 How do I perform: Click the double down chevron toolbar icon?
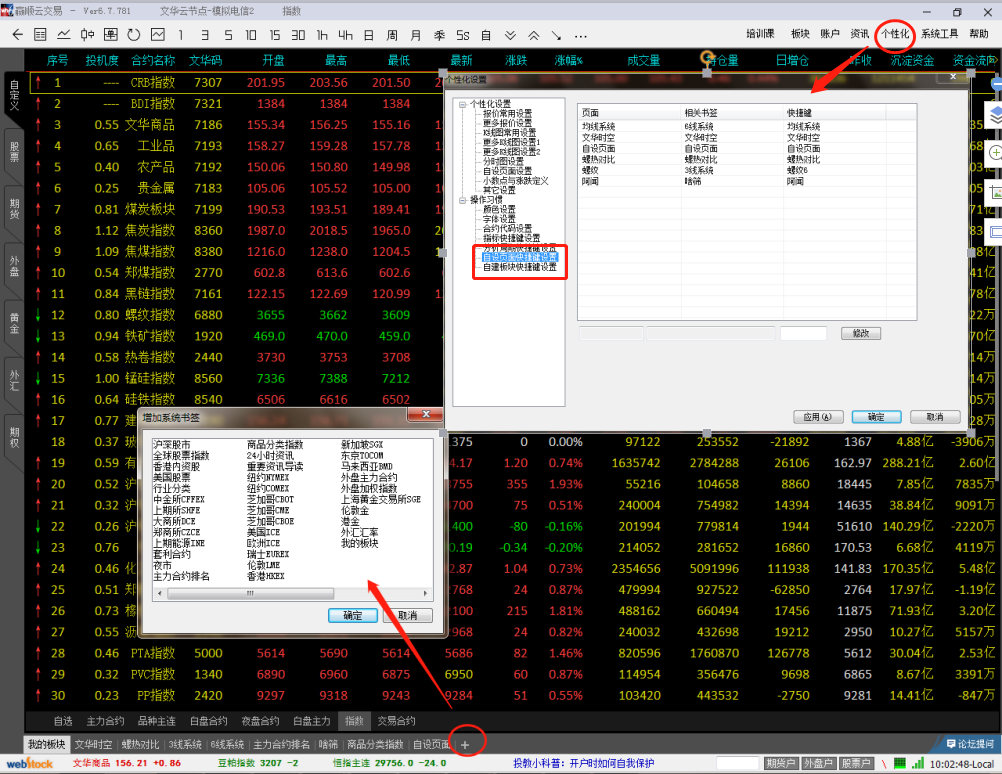pos(510,35)
